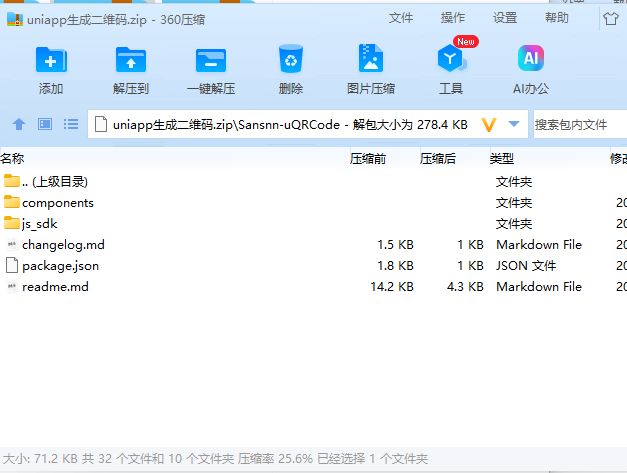Click the components folder icon

click(12, 202)
